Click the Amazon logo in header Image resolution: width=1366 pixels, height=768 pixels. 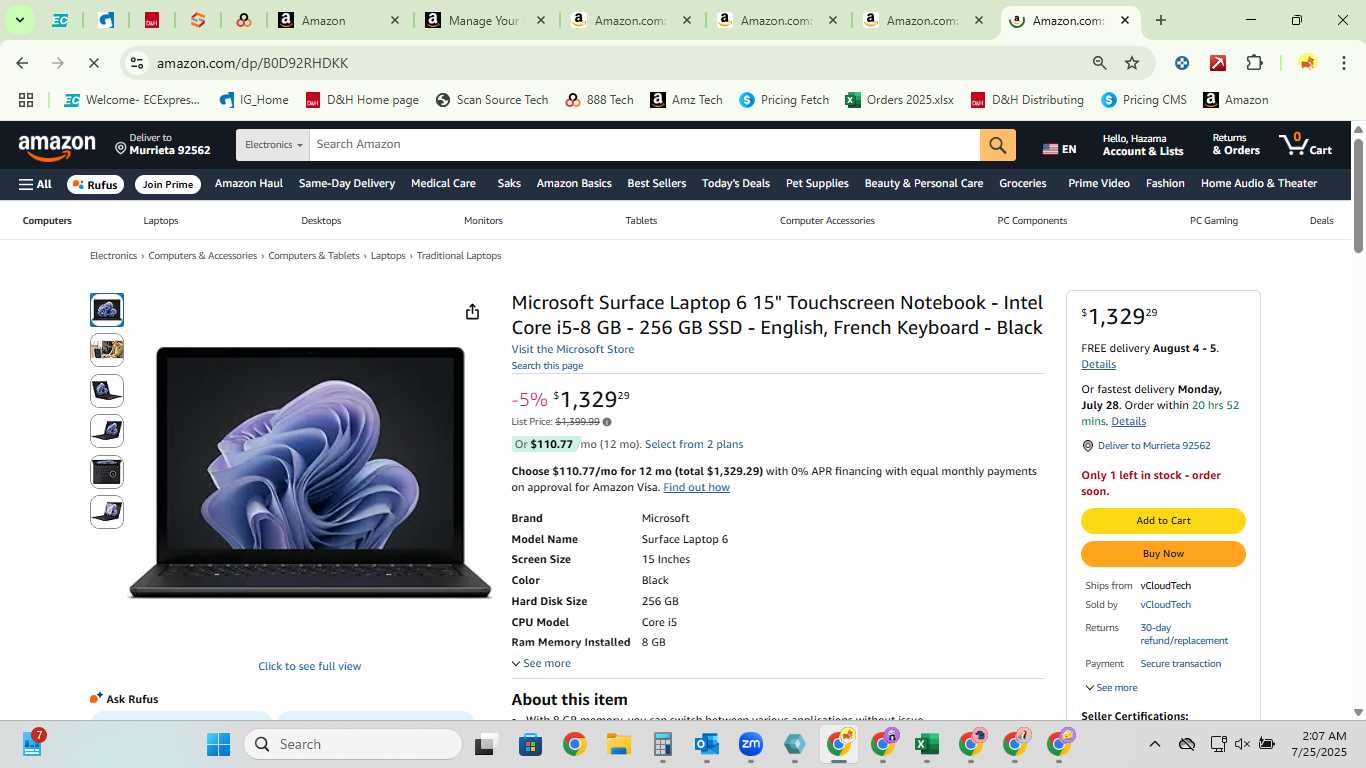coord(57,146)
